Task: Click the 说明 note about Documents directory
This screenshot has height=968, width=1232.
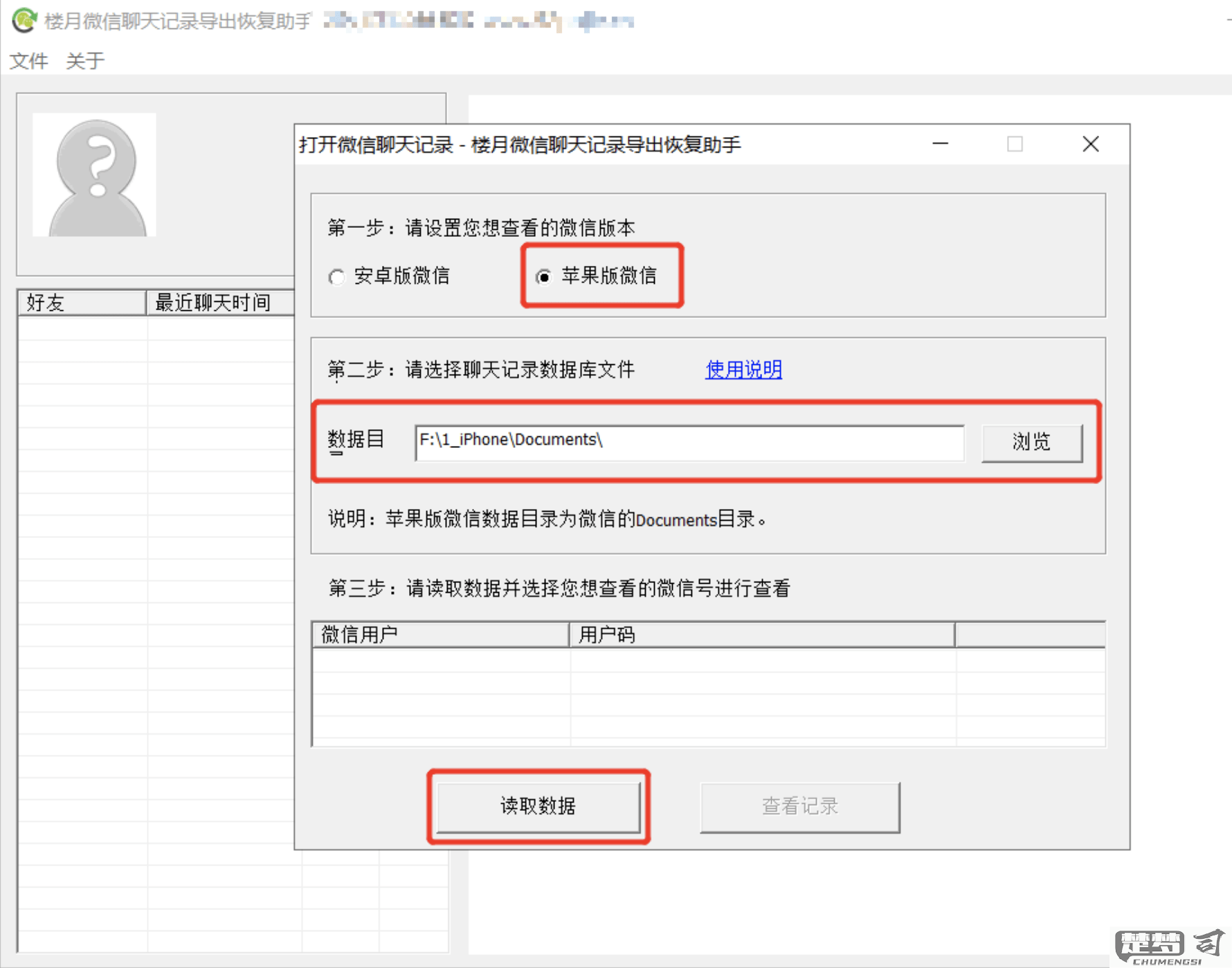Action: click(547, 519)
